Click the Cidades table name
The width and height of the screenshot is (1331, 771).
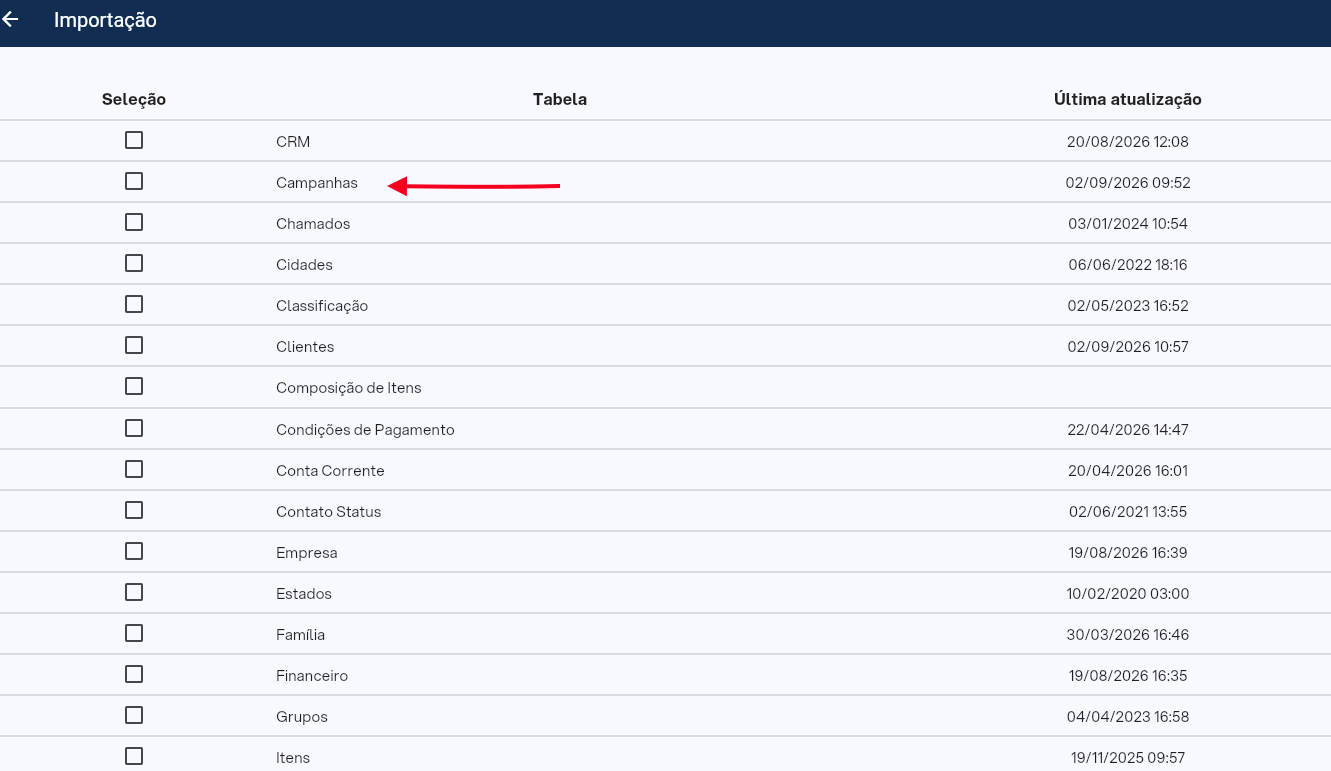[x=304, y=265]
